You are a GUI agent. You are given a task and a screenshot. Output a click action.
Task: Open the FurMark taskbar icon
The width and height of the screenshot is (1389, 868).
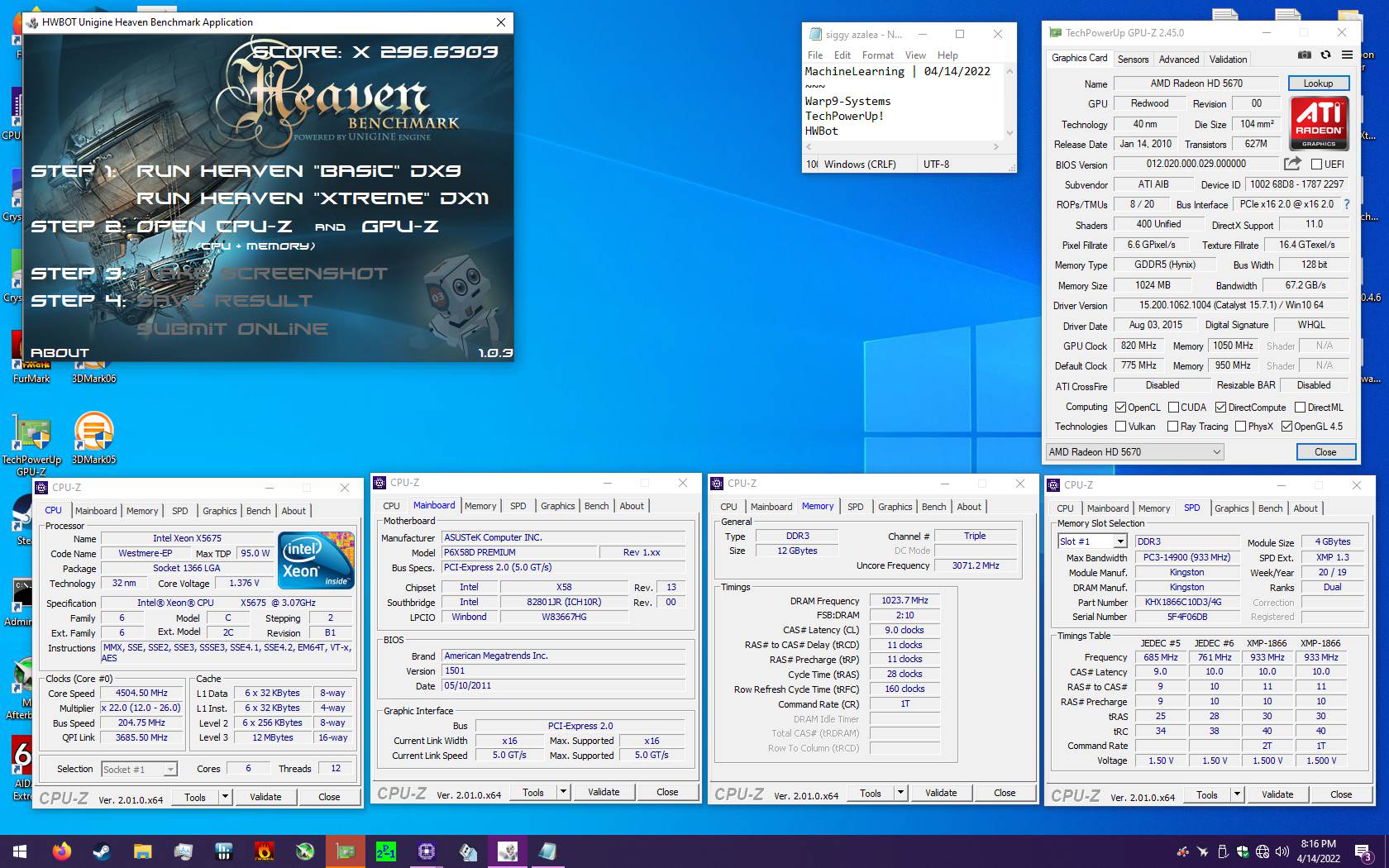(265, 851)
